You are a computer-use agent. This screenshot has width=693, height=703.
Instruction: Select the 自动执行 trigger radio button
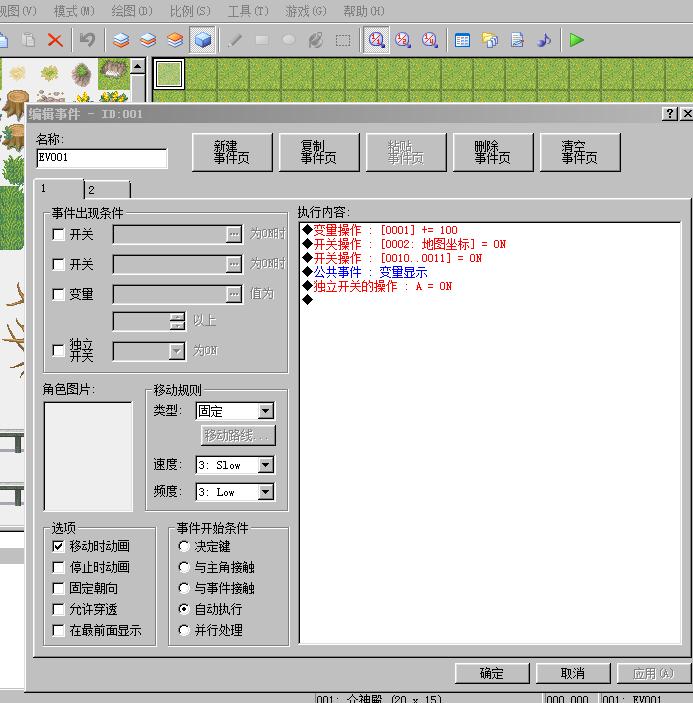[184, 609]
